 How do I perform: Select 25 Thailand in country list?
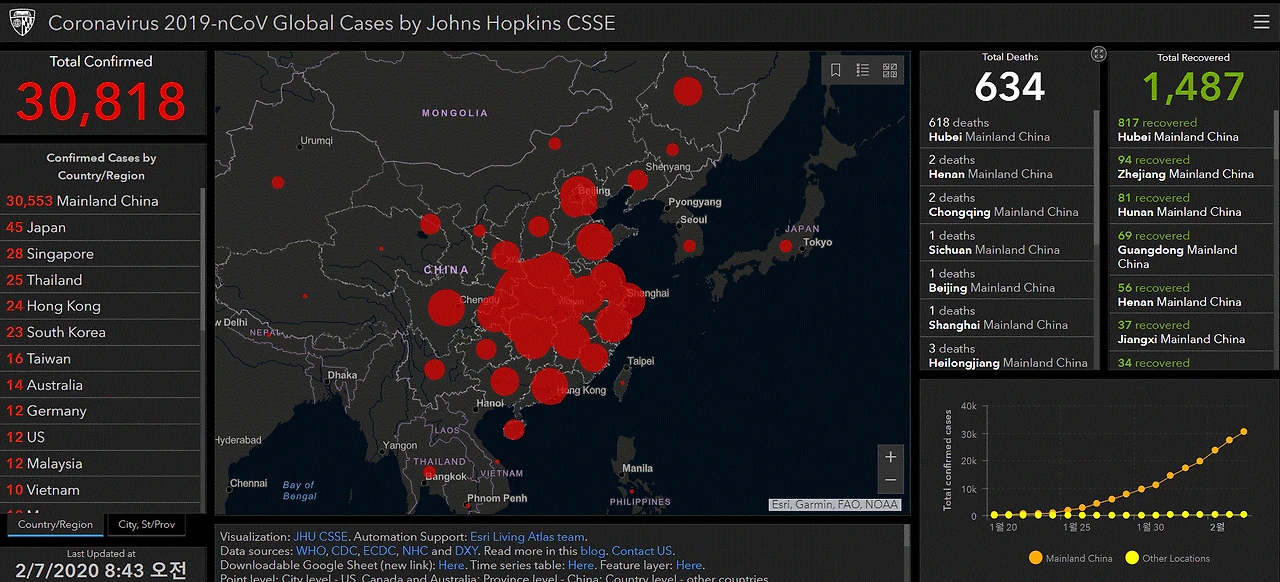tap(101, 280)
